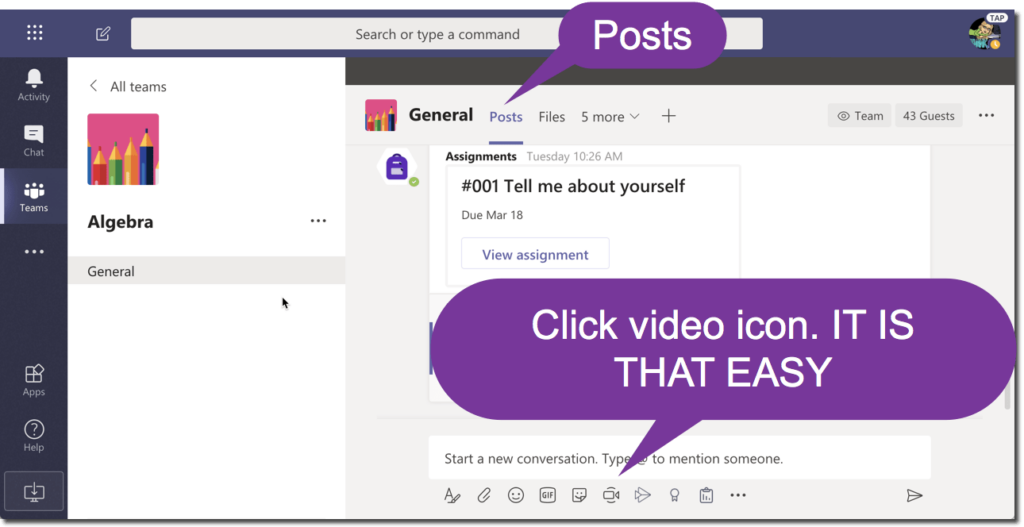Go back to All teams
Image resolution: width=1024 pixels, height=527 pixels.
click(x=128, y=86)
